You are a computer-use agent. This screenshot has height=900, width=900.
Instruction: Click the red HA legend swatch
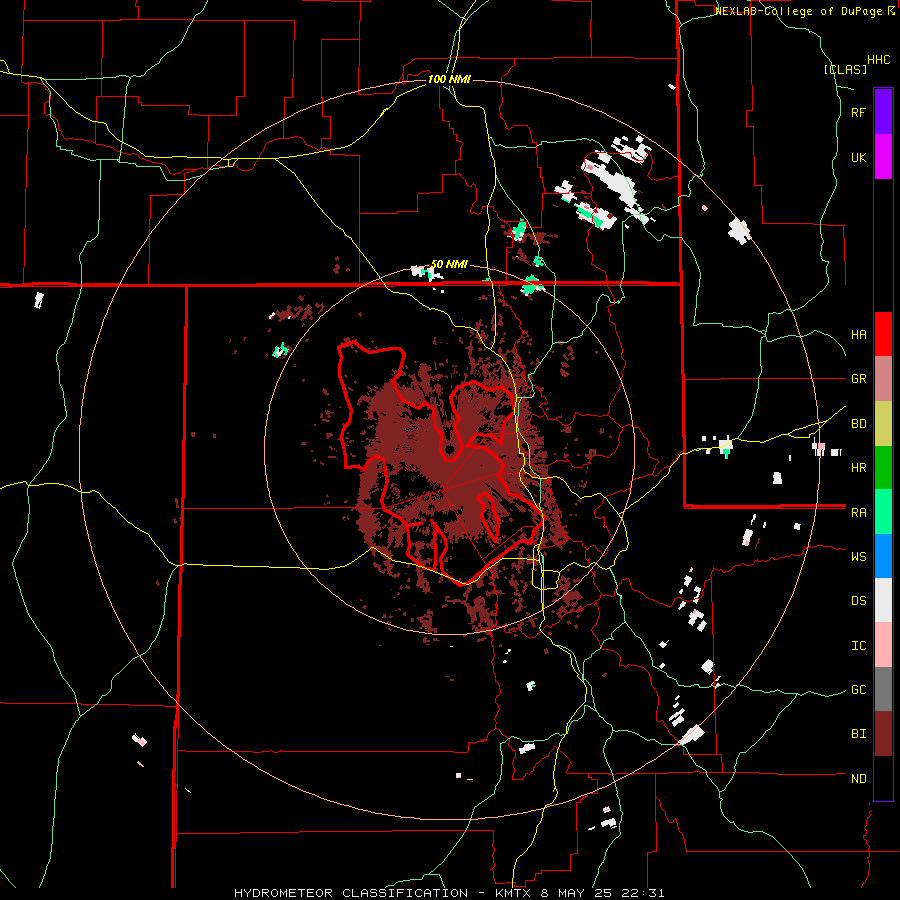pos(883,334)
